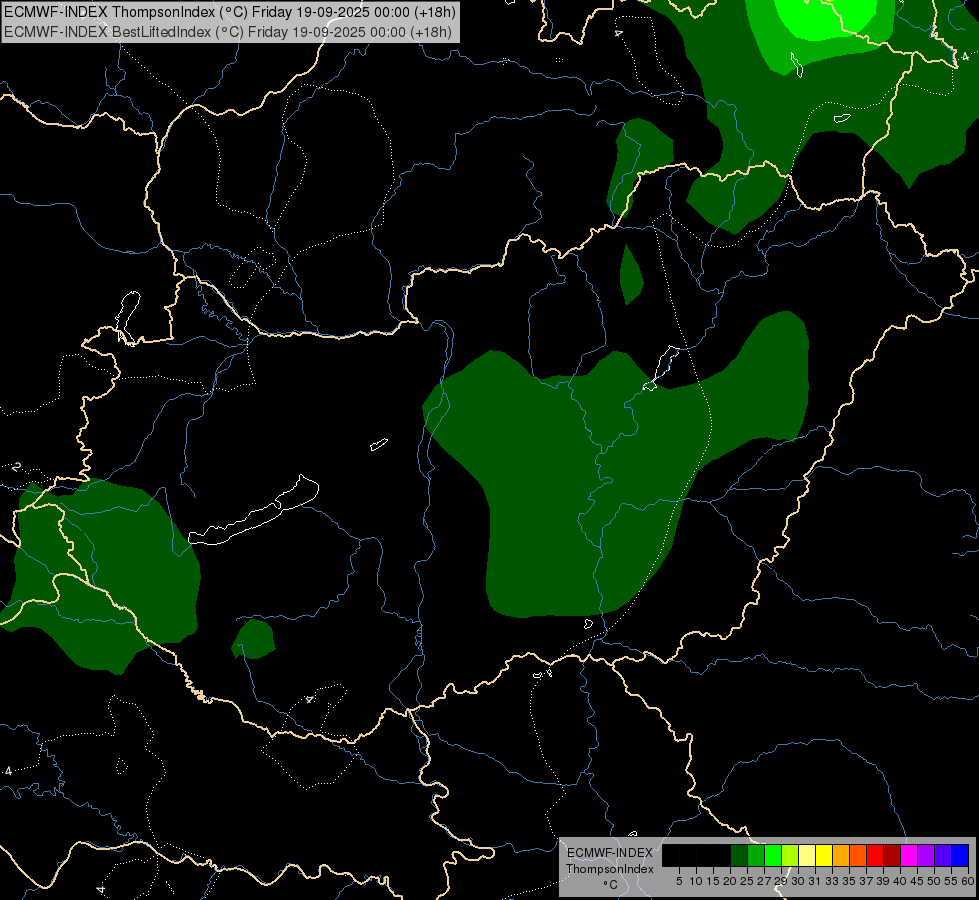Click the 'ThompsonIndex' label in the legend

(609, 869)
